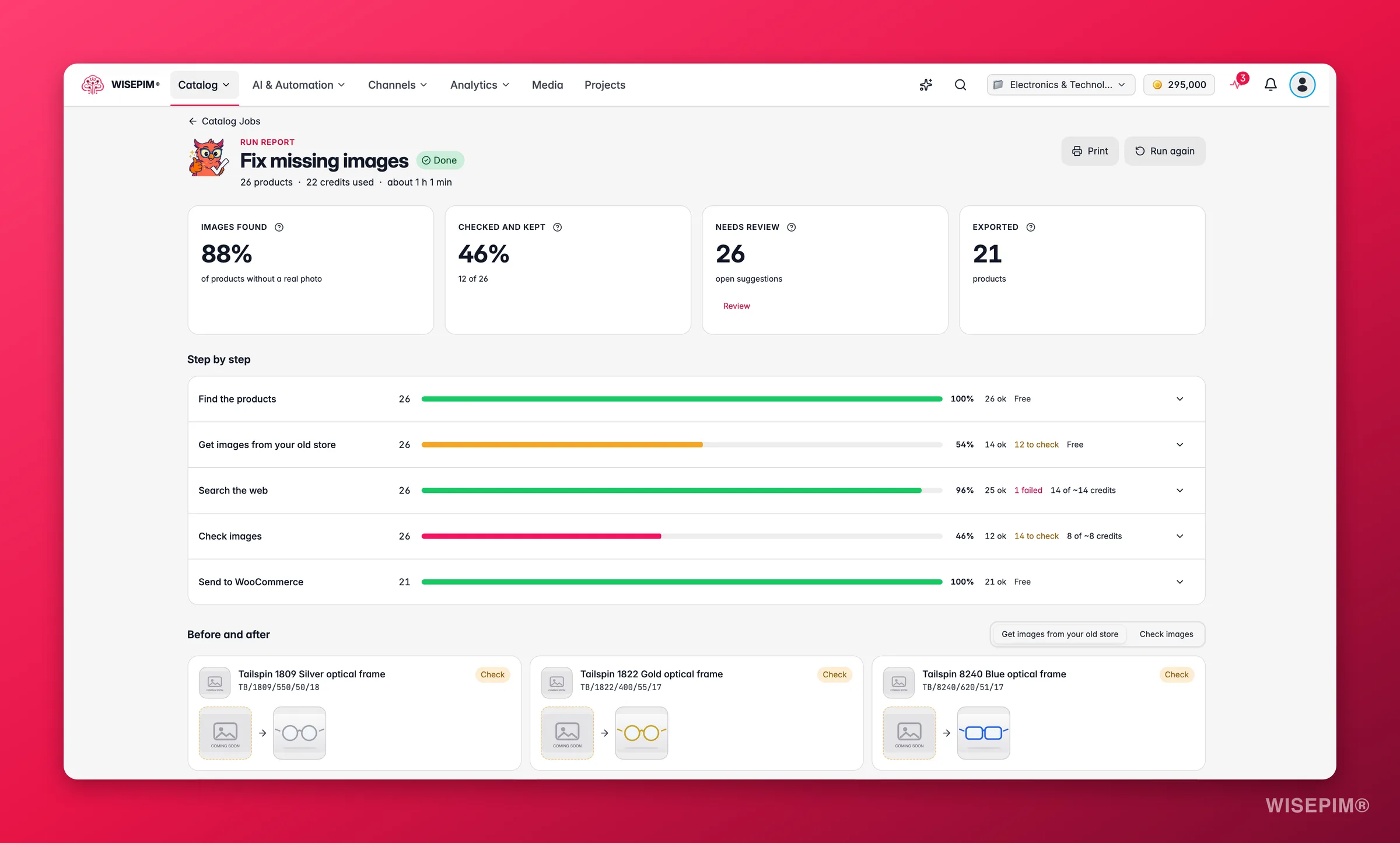Expand the Check images step

tap(1179, 537)
